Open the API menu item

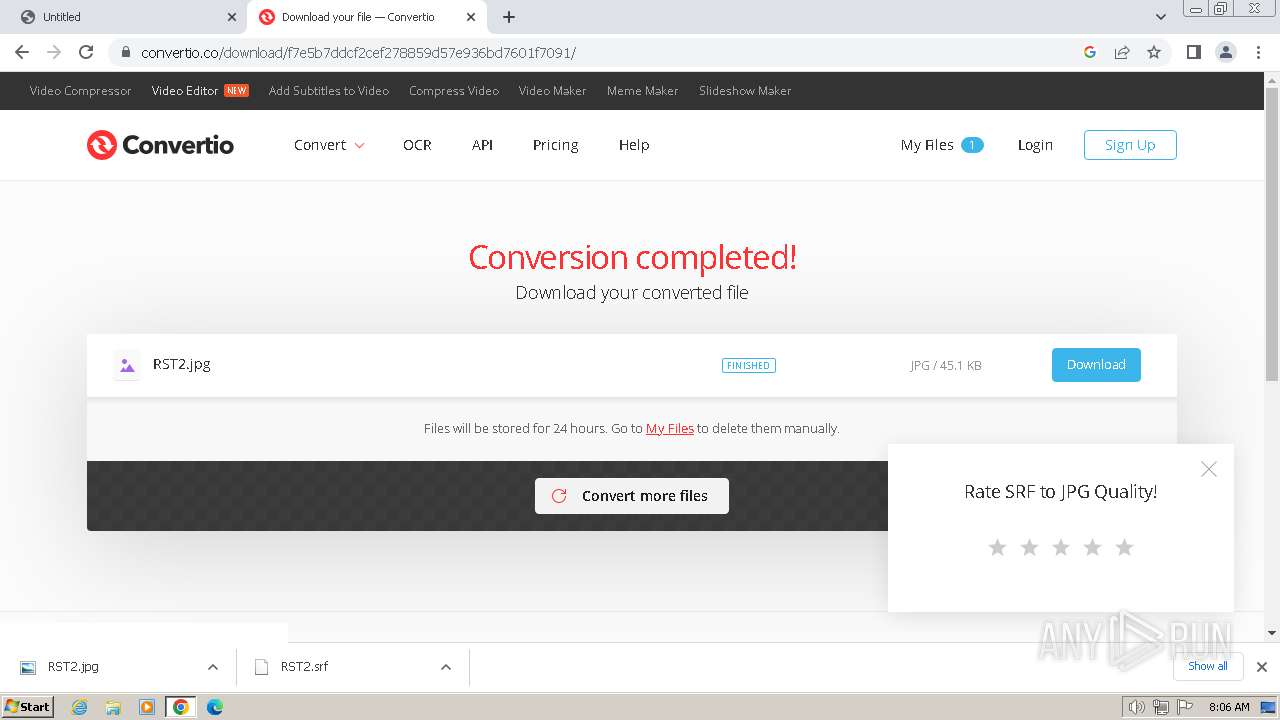(482, 145)
